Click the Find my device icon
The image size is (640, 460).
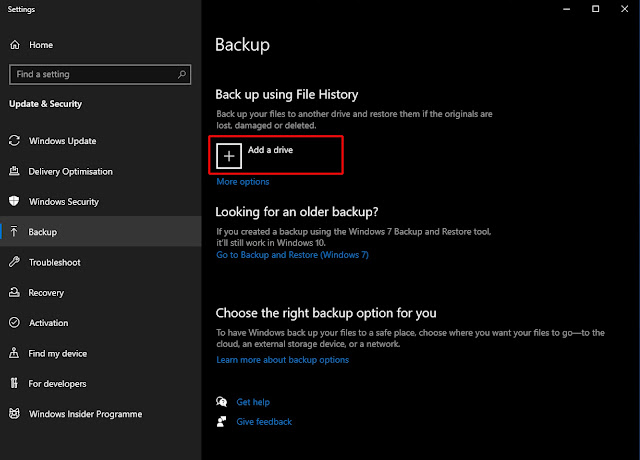[14, 353]
